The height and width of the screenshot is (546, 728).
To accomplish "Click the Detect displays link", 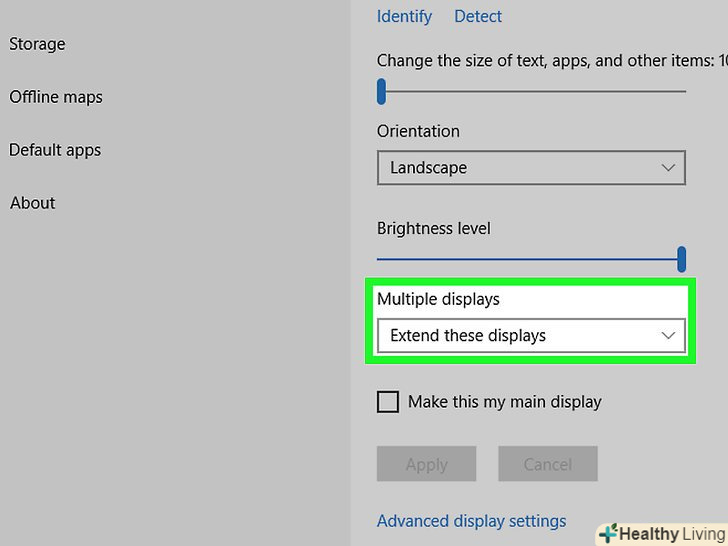I will point(478,16).
